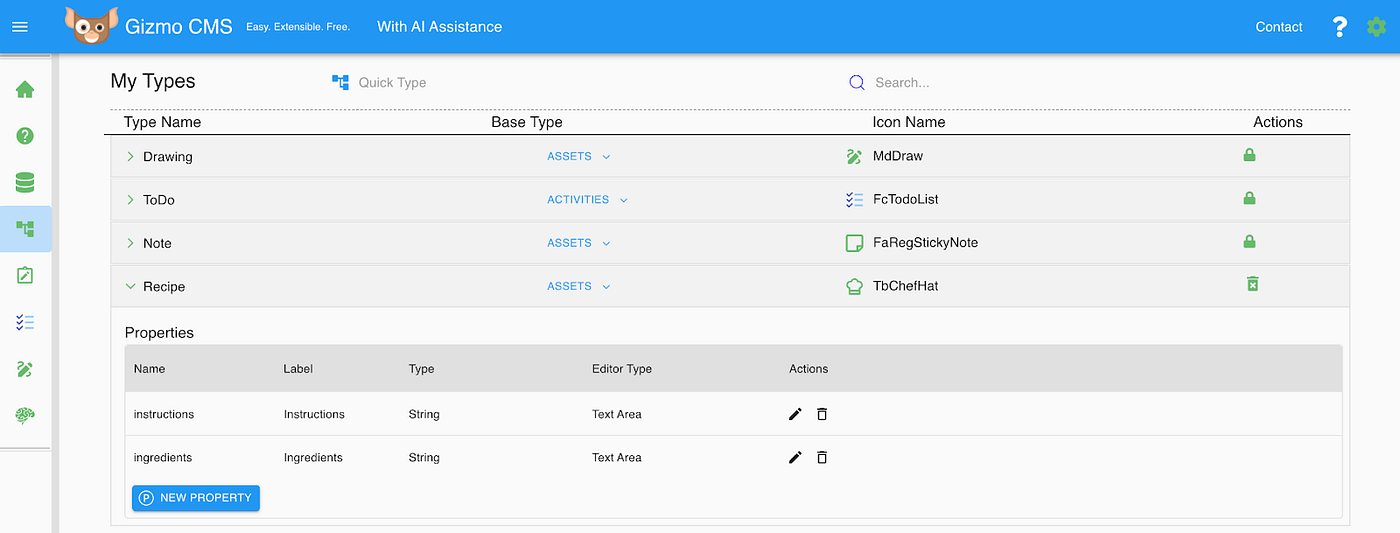This screenshot has width=1400, height=533.
Task: Select the brain AI icon in sidebar
Action: click(25, 415)
